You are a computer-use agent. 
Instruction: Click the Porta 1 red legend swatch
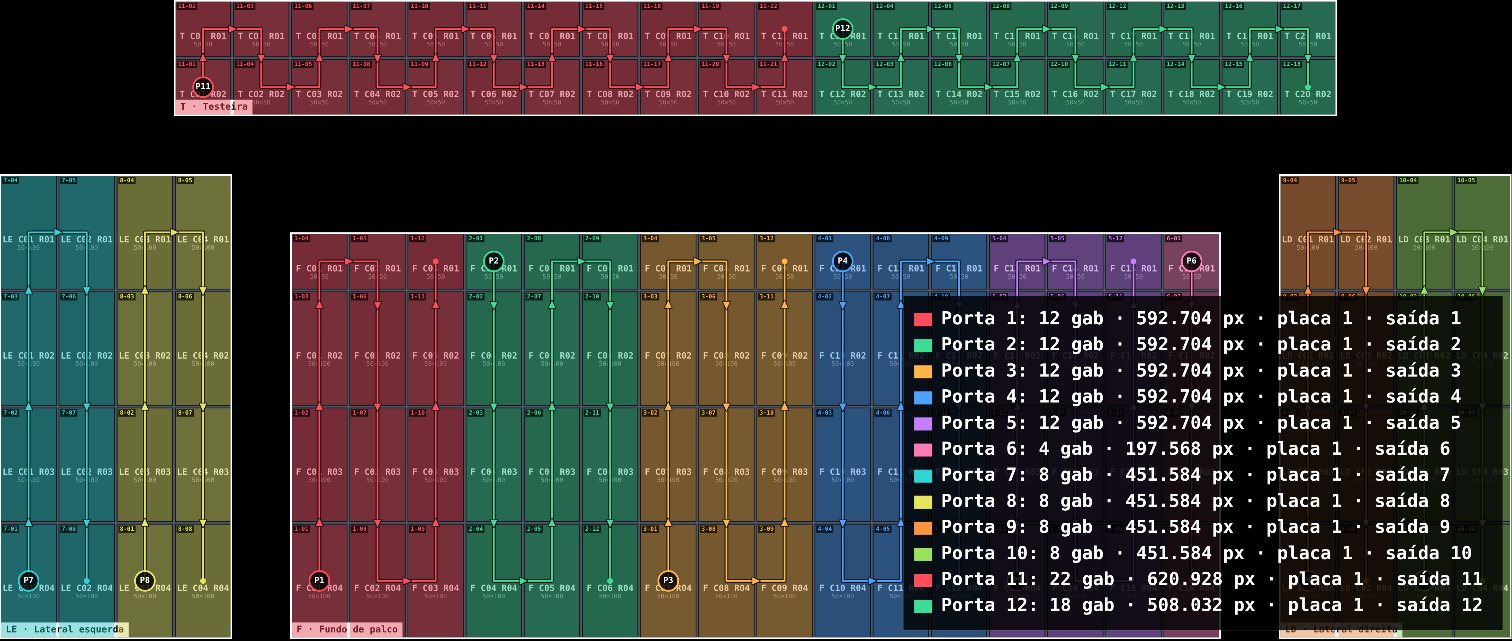(x=923, y=319)
